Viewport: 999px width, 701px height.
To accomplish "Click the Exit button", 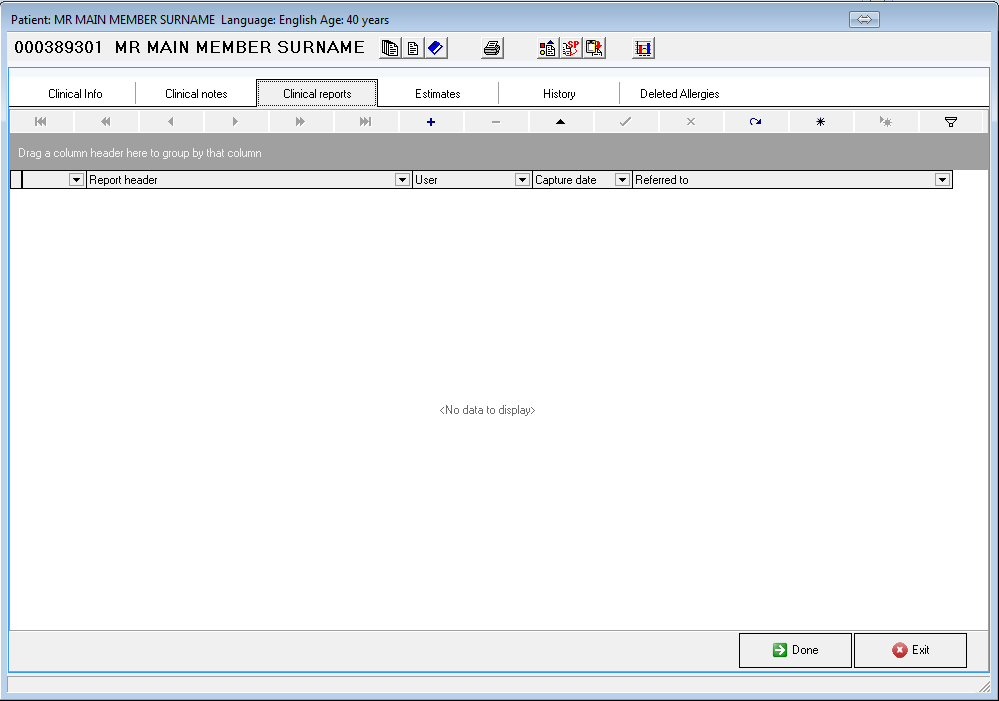I will [910, 650].
